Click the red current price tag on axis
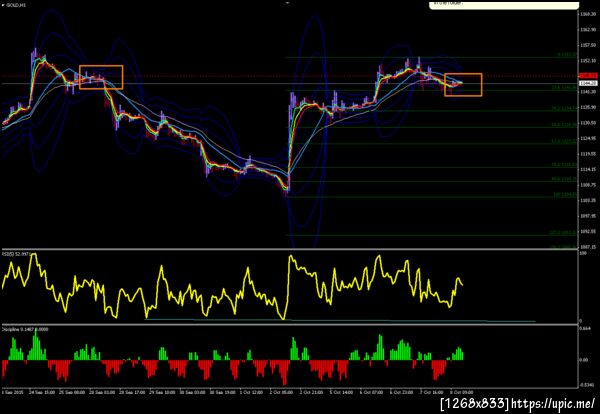 589,76
